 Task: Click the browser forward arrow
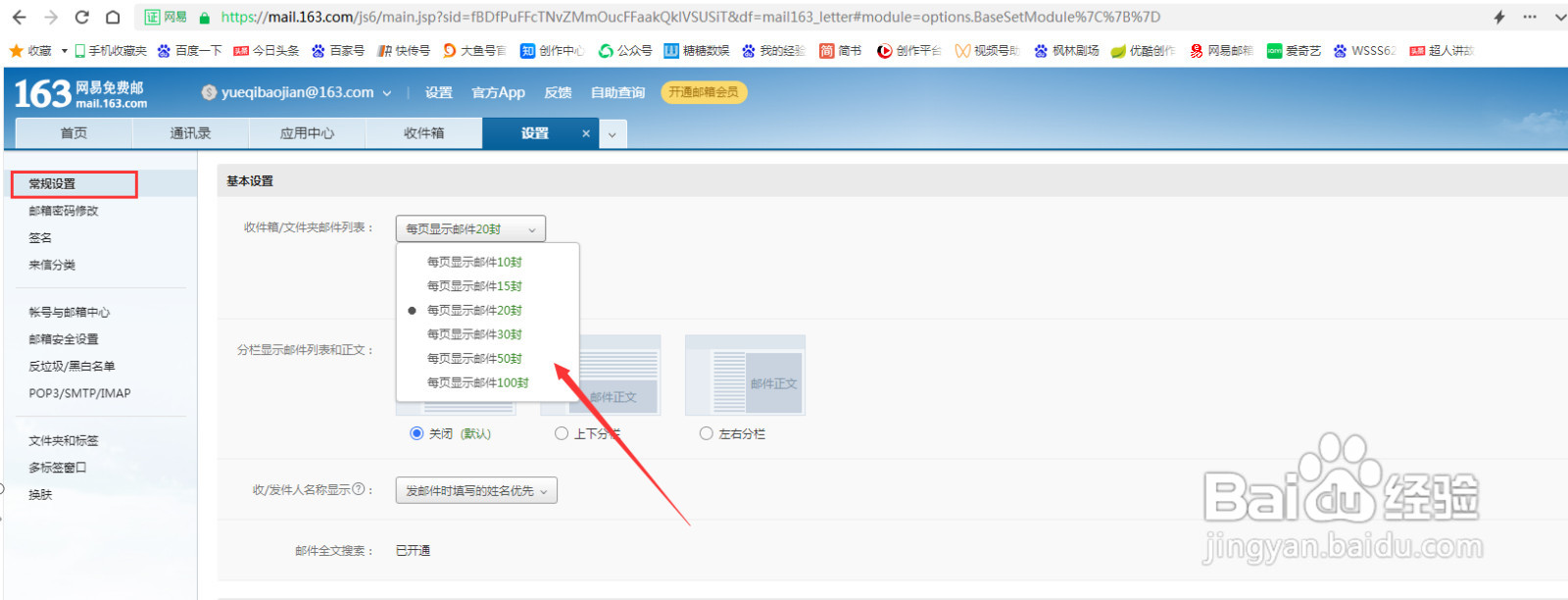51,17
